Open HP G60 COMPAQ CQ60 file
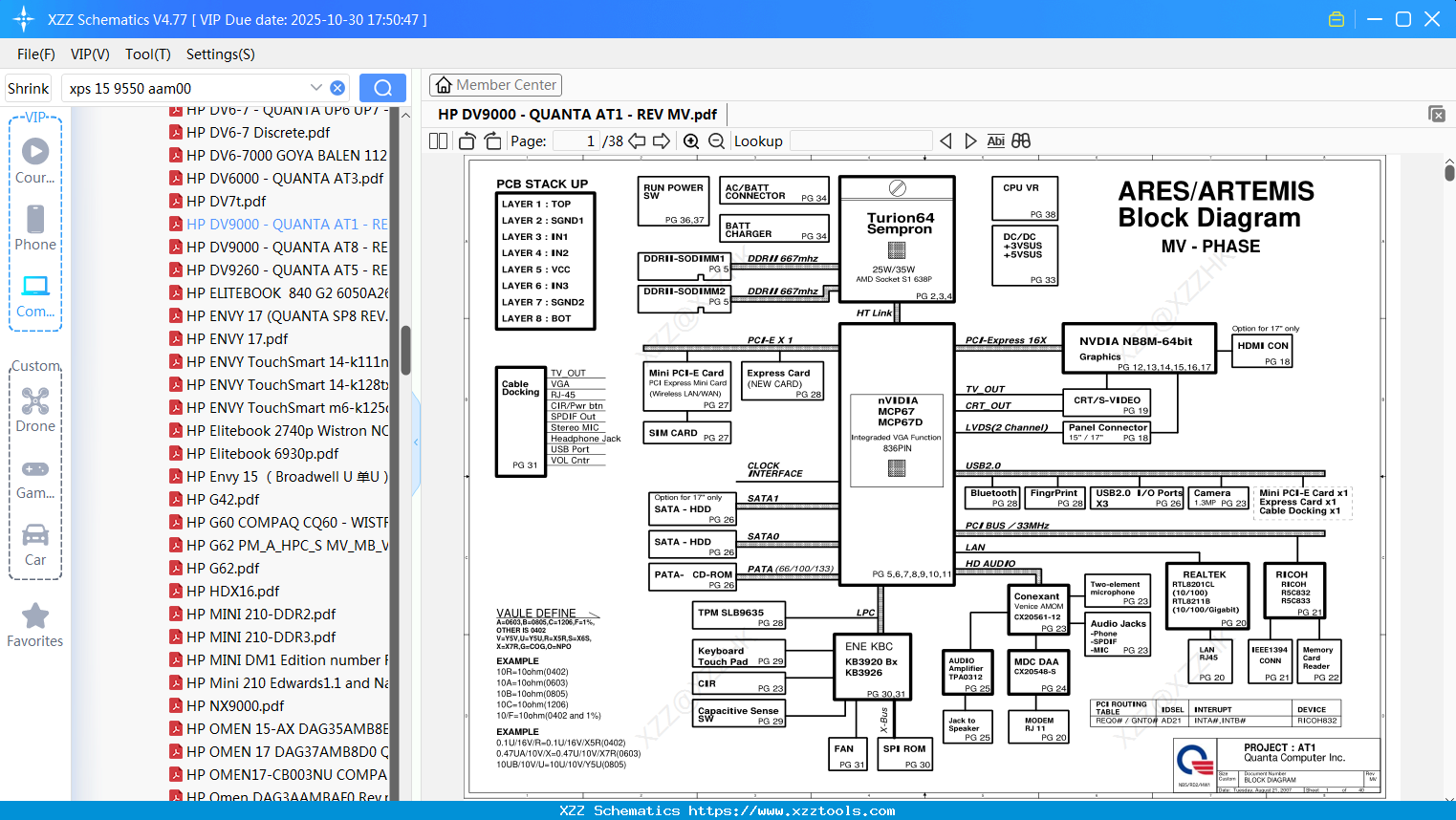The image size is (1456, 820). [287, 523]
